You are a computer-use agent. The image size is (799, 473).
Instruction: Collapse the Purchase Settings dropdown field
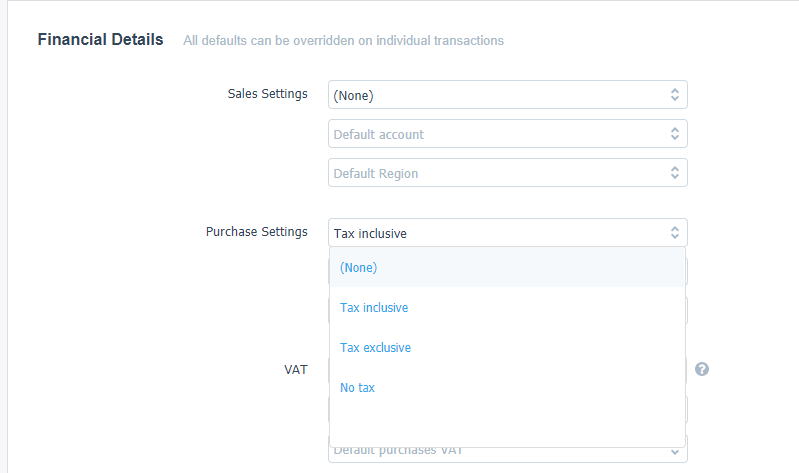click(500, 233)
